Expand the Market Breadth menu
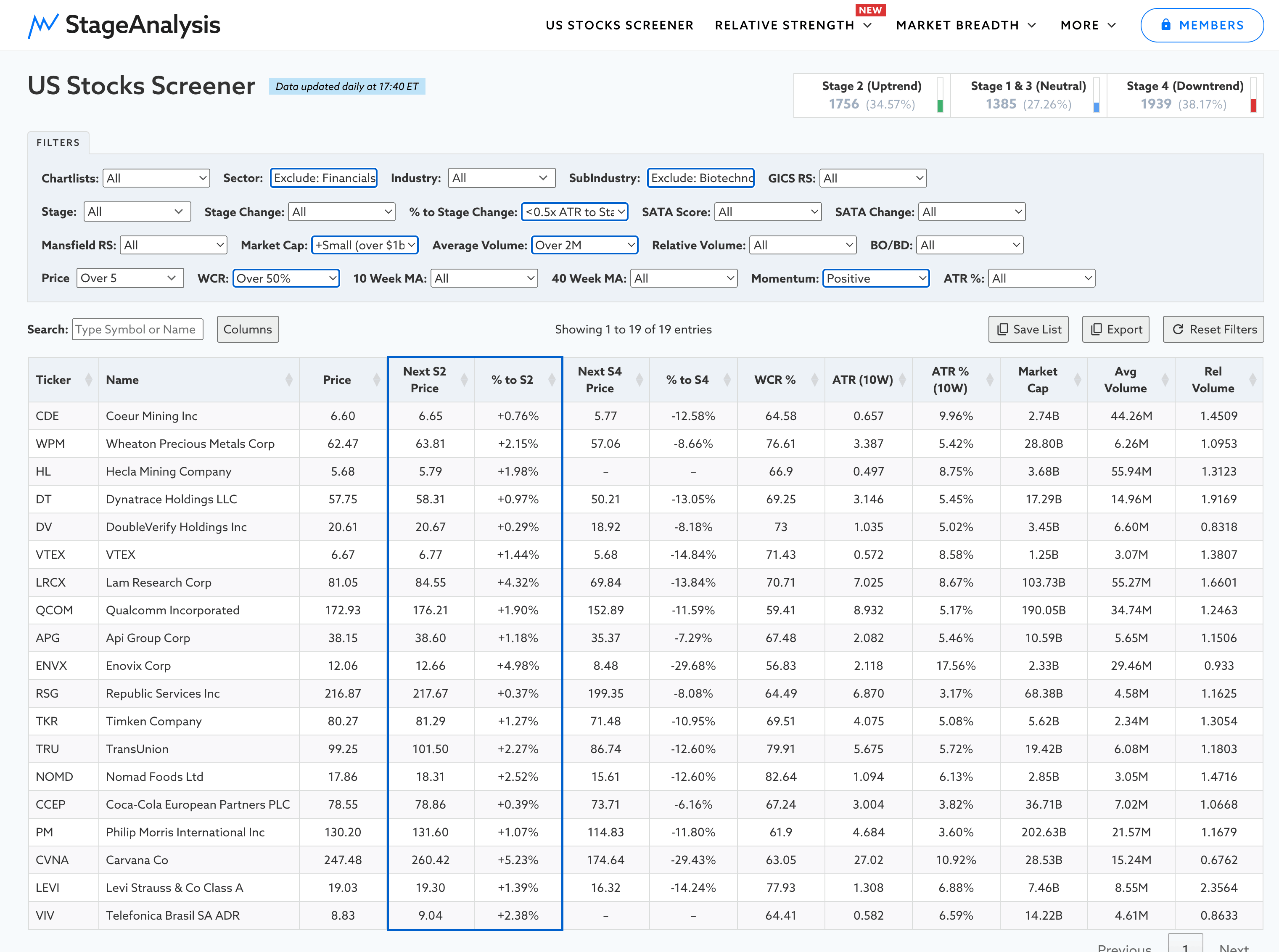 966,25
